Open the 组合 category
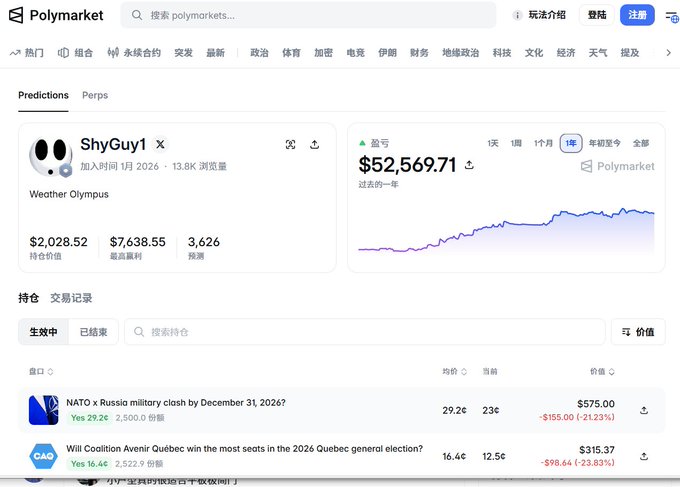This screenshot has height=487, width=680. (75, 53)
